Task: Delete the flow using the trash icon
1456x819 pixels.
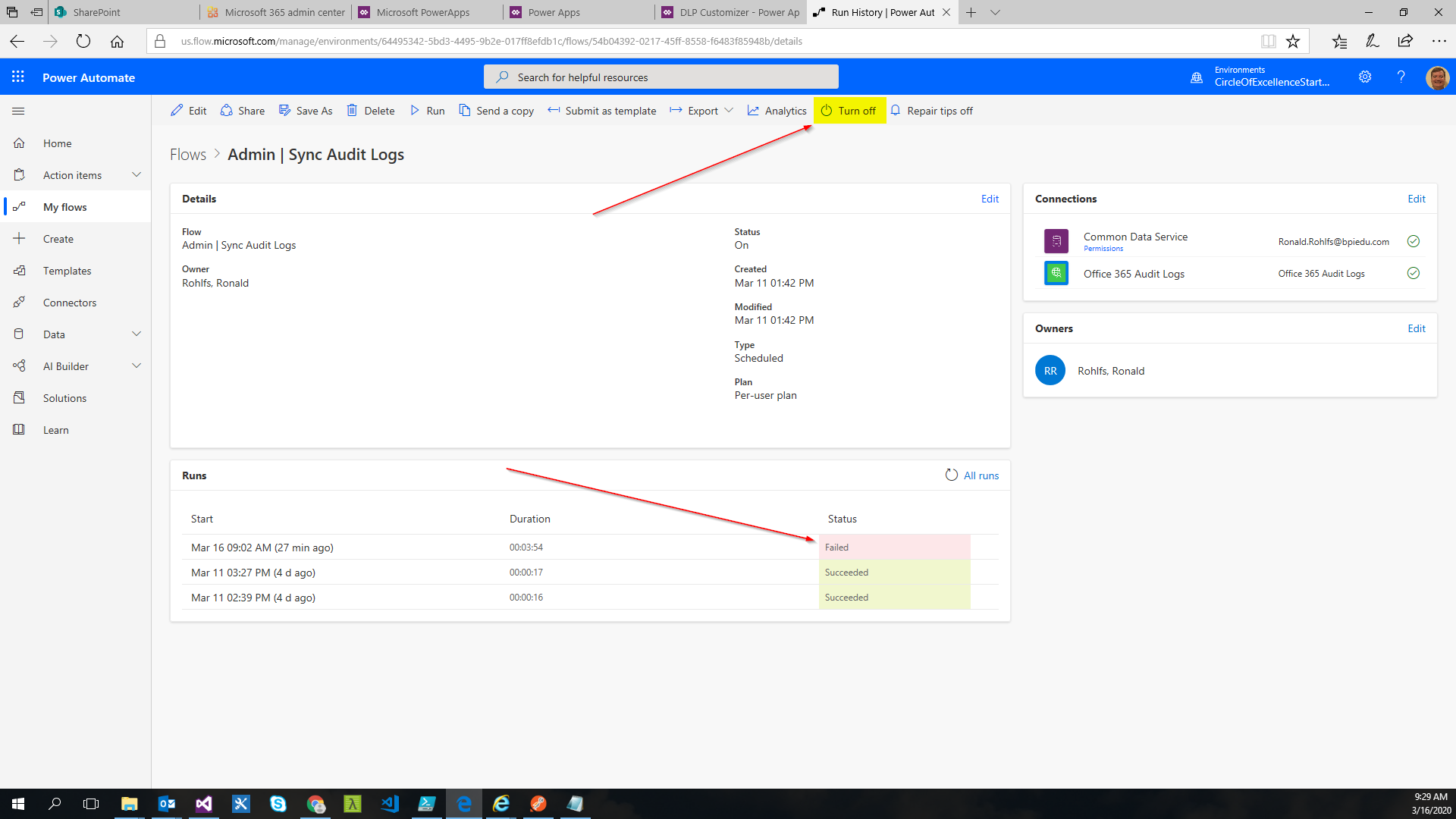Action: tap(353, 111)
